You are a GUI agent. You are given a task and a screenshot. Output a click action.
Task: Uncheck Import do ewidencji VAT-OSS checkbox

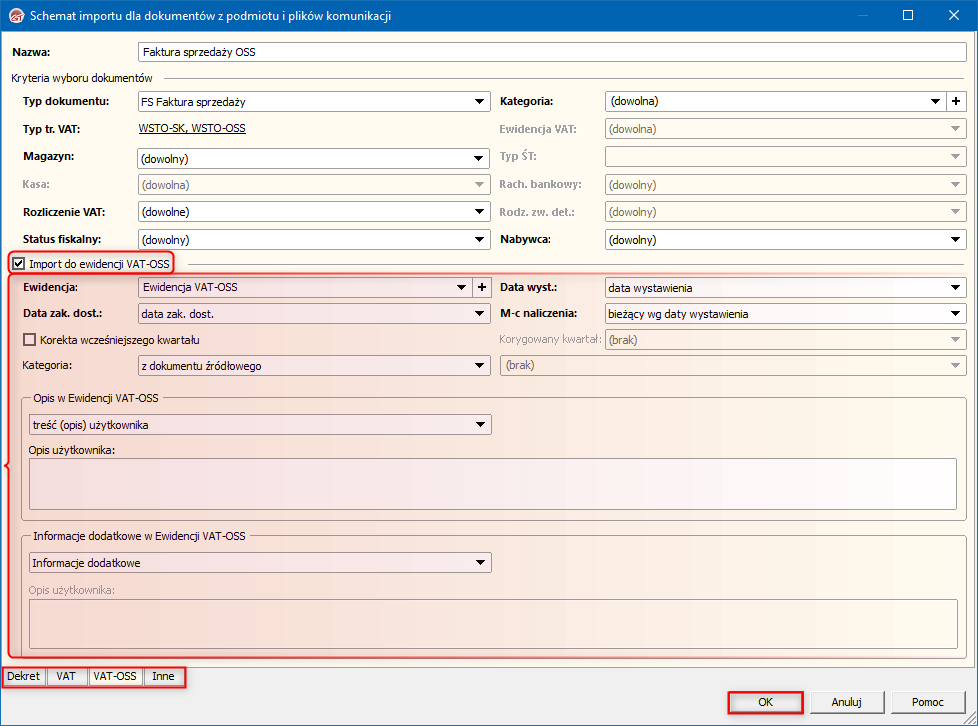(x=19, y=263)
